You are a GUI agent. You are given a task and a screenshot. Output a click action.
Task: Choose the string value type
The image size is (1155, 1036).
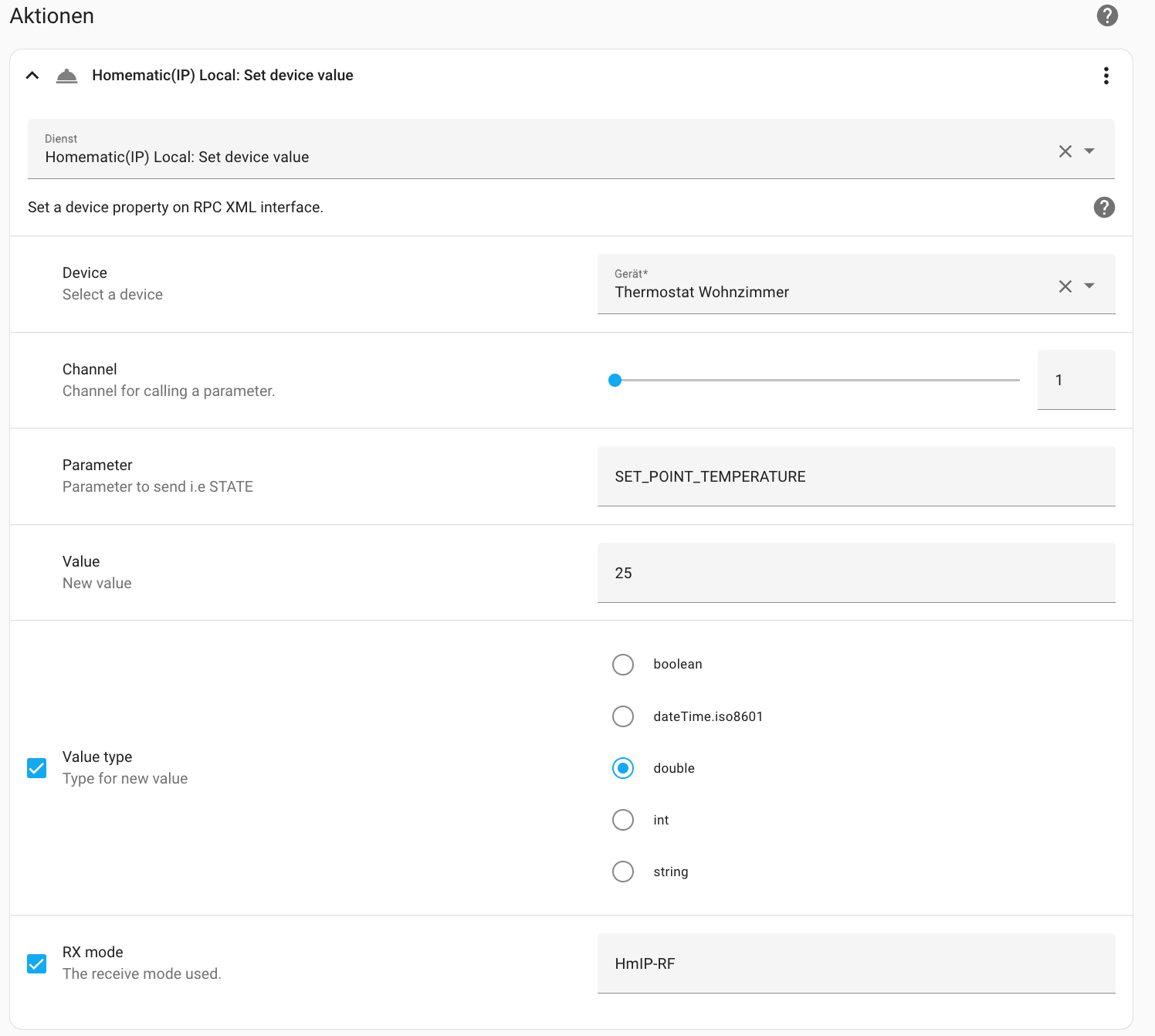click(x=623, y=872)
